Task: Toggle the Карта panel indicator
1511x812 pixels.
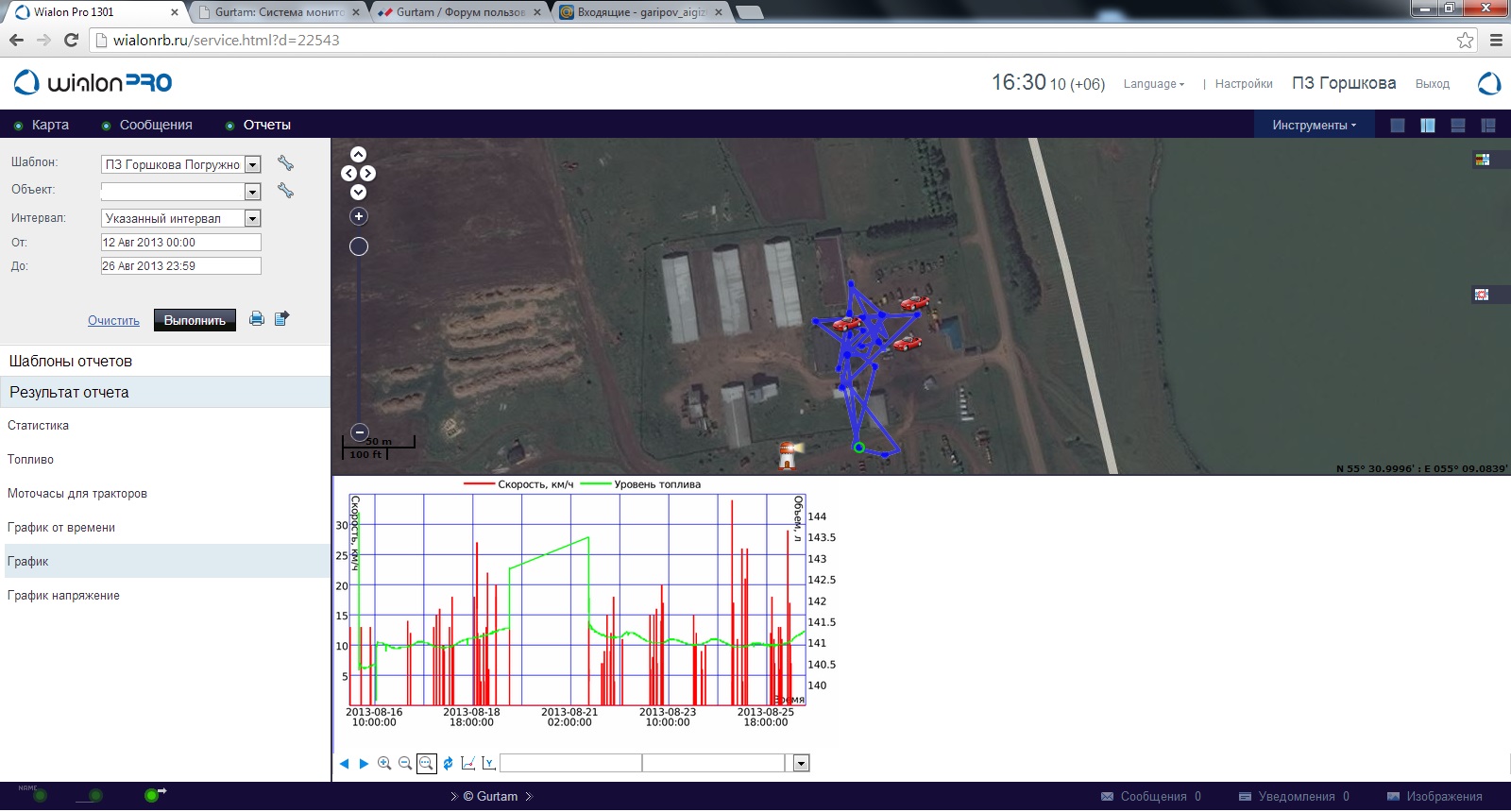Action: 18,126
